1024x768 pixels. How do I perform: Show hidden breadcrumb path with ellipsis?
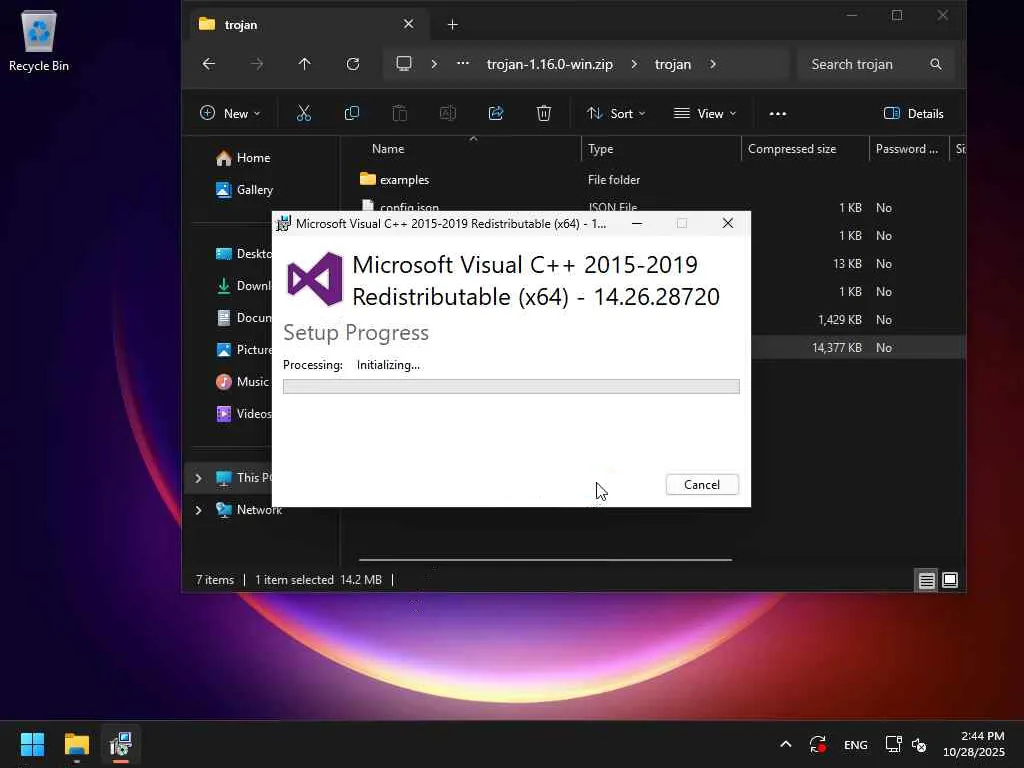(462, 64)
